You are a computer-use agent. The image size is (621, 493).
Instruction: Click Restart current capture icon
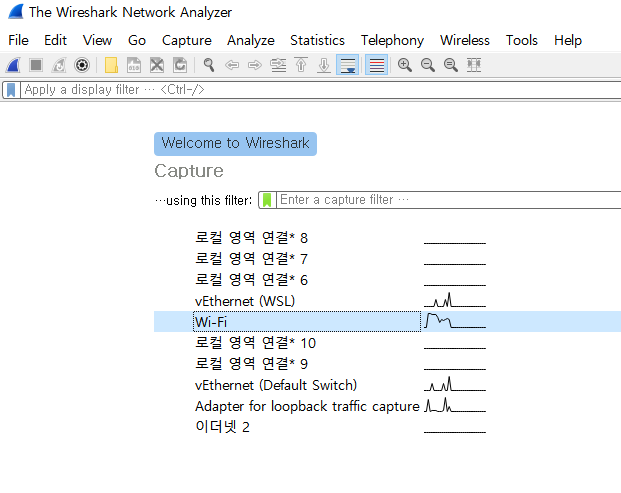pos(59,65)
